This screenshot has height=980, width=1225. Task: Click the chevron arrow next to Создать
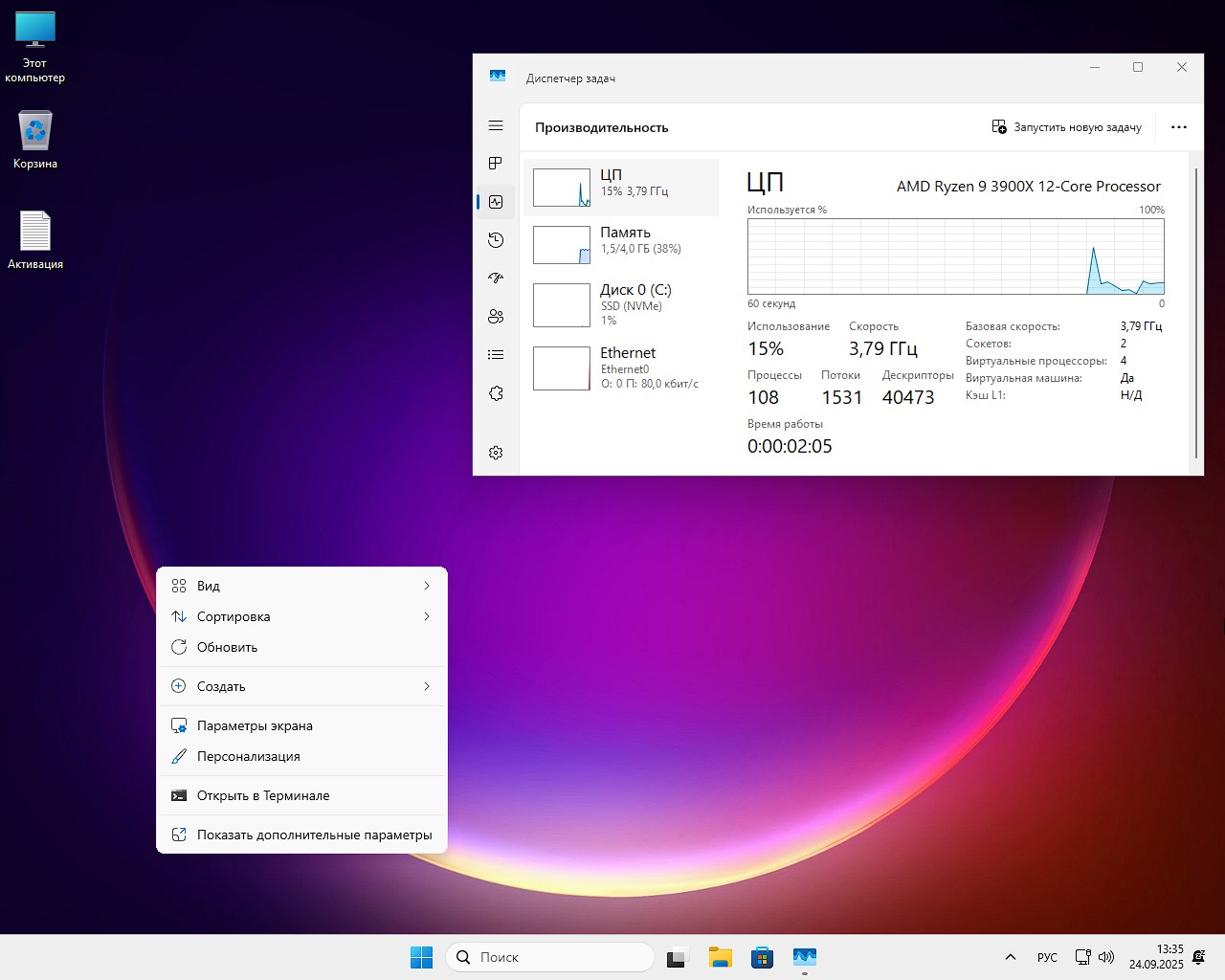click(x=427, y=686)
